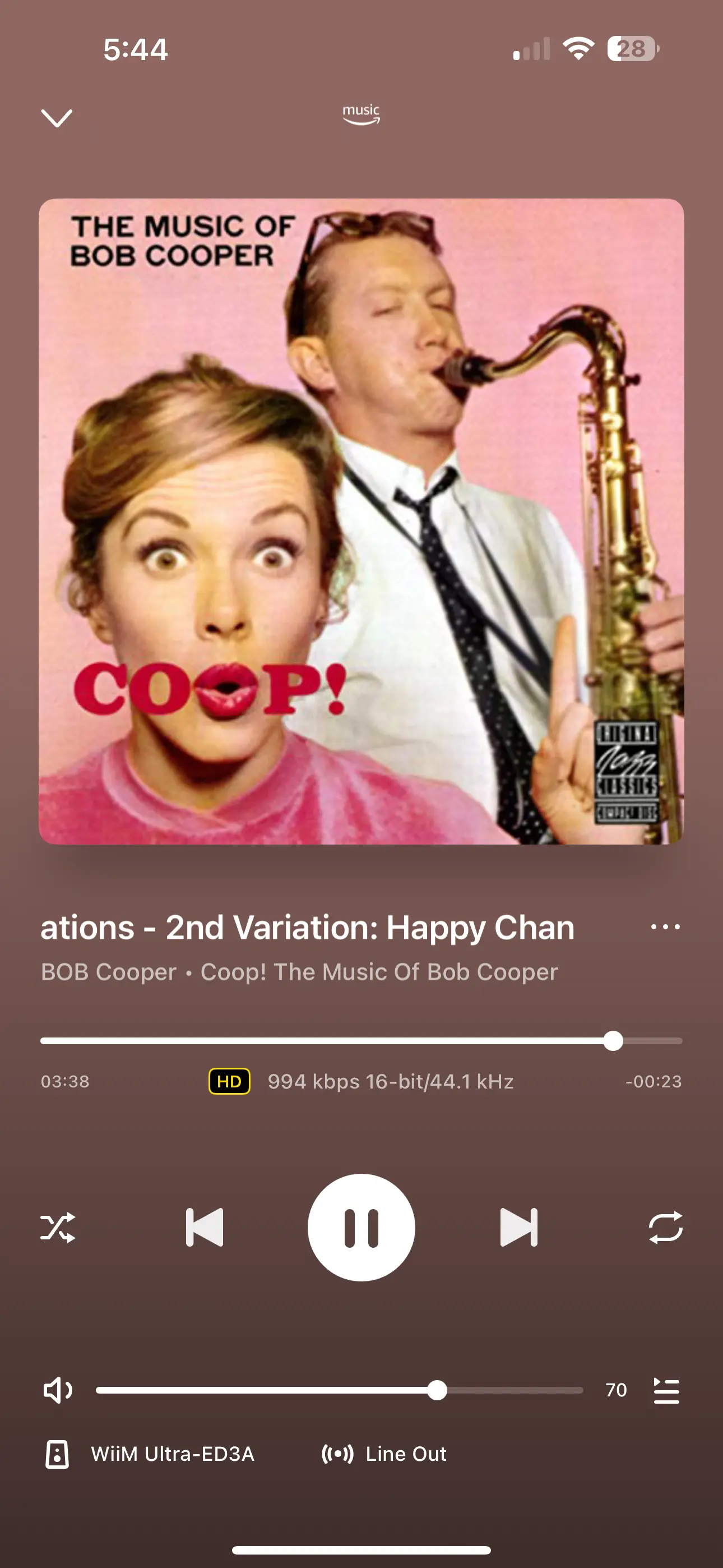723x1568 pixels.
Task: Toggle repeat mode
Action: [x=665, y=1227]
